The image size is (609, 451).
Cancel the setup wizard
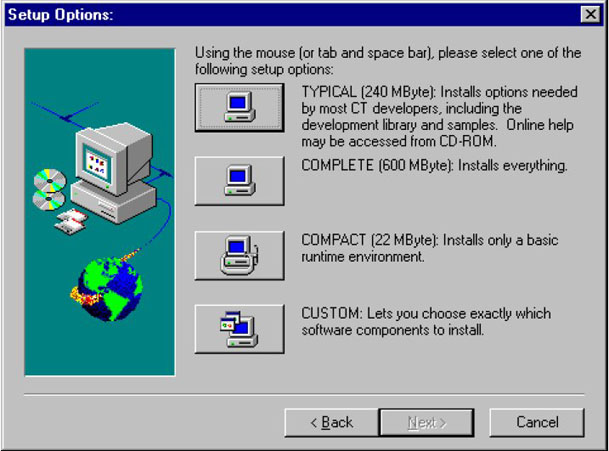pos(537,422)
